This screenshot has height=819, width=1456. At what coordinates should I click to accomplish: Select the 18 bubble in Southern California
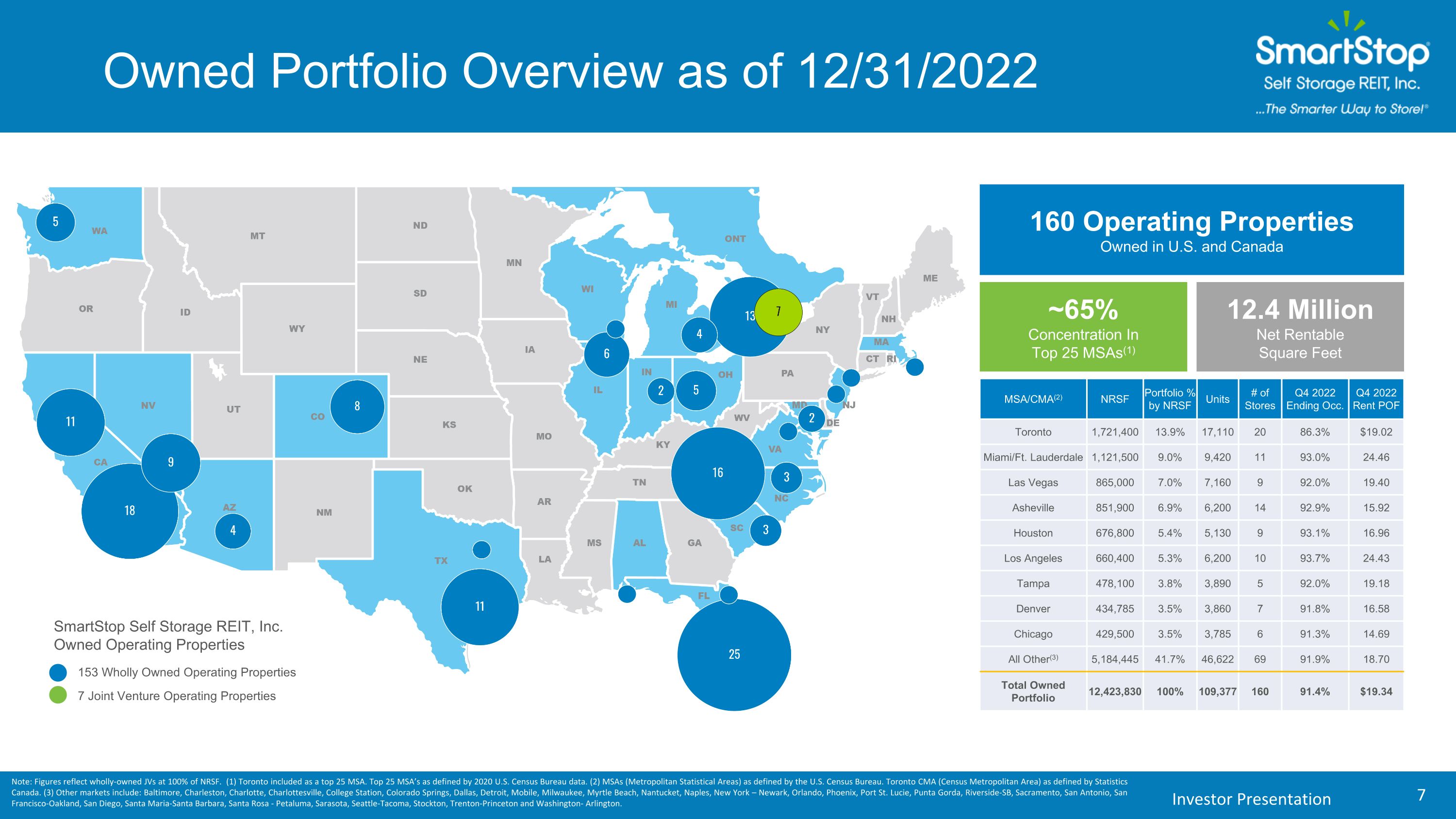[130, 511]
